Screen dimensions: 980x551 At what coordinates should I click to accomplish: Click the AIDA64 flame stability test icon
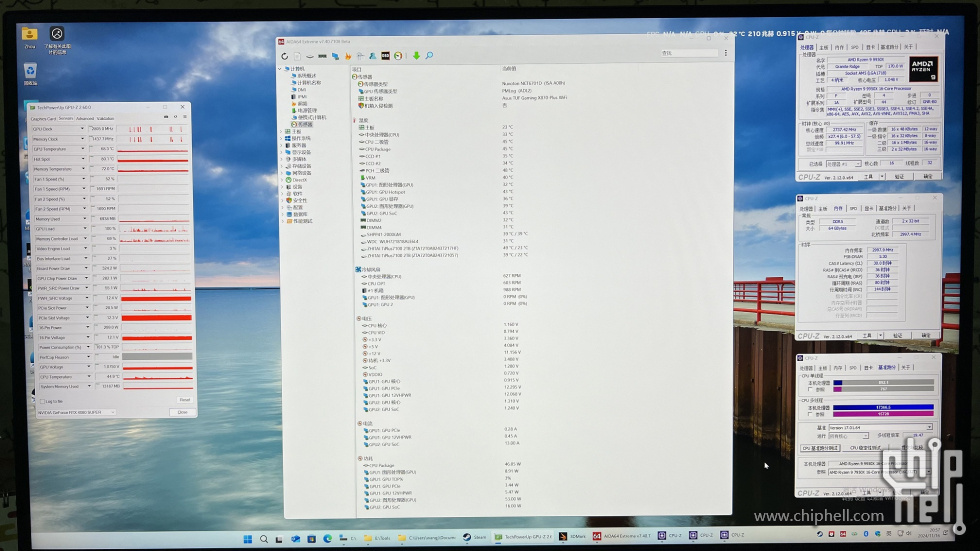coord(348,56)
